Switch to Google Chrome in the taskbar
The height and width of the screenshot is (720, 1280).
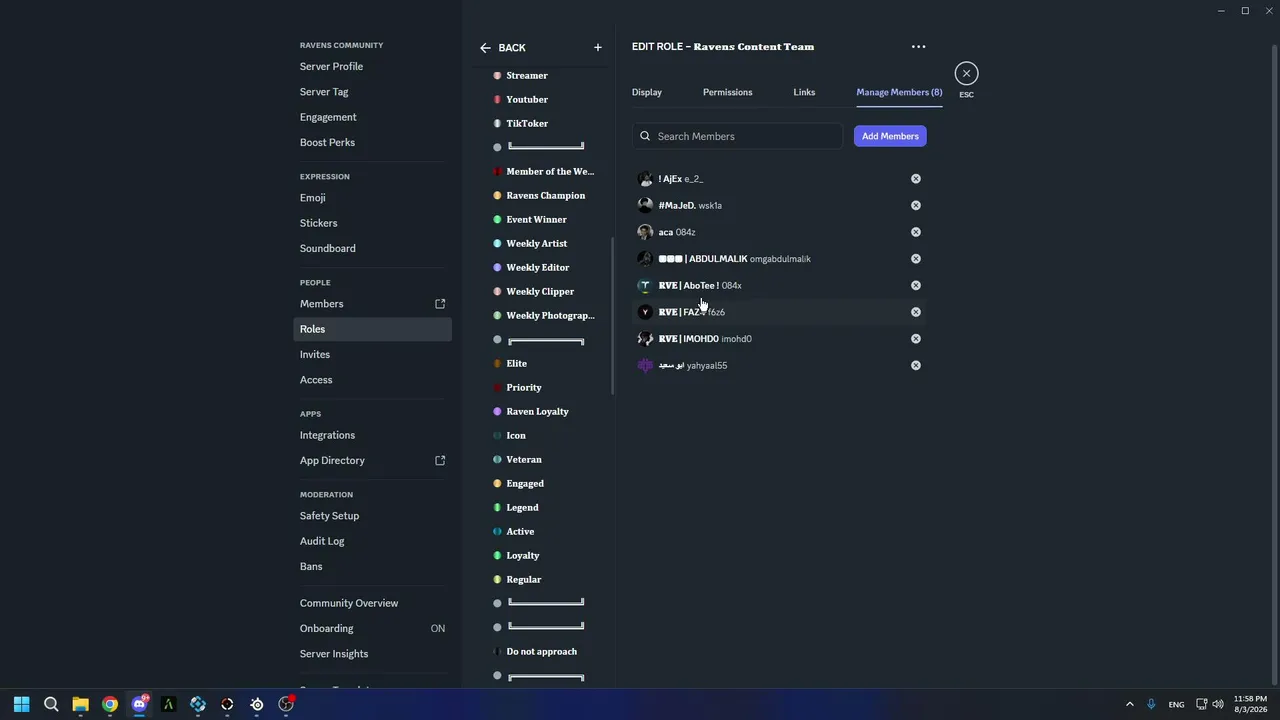click(110, 704)
